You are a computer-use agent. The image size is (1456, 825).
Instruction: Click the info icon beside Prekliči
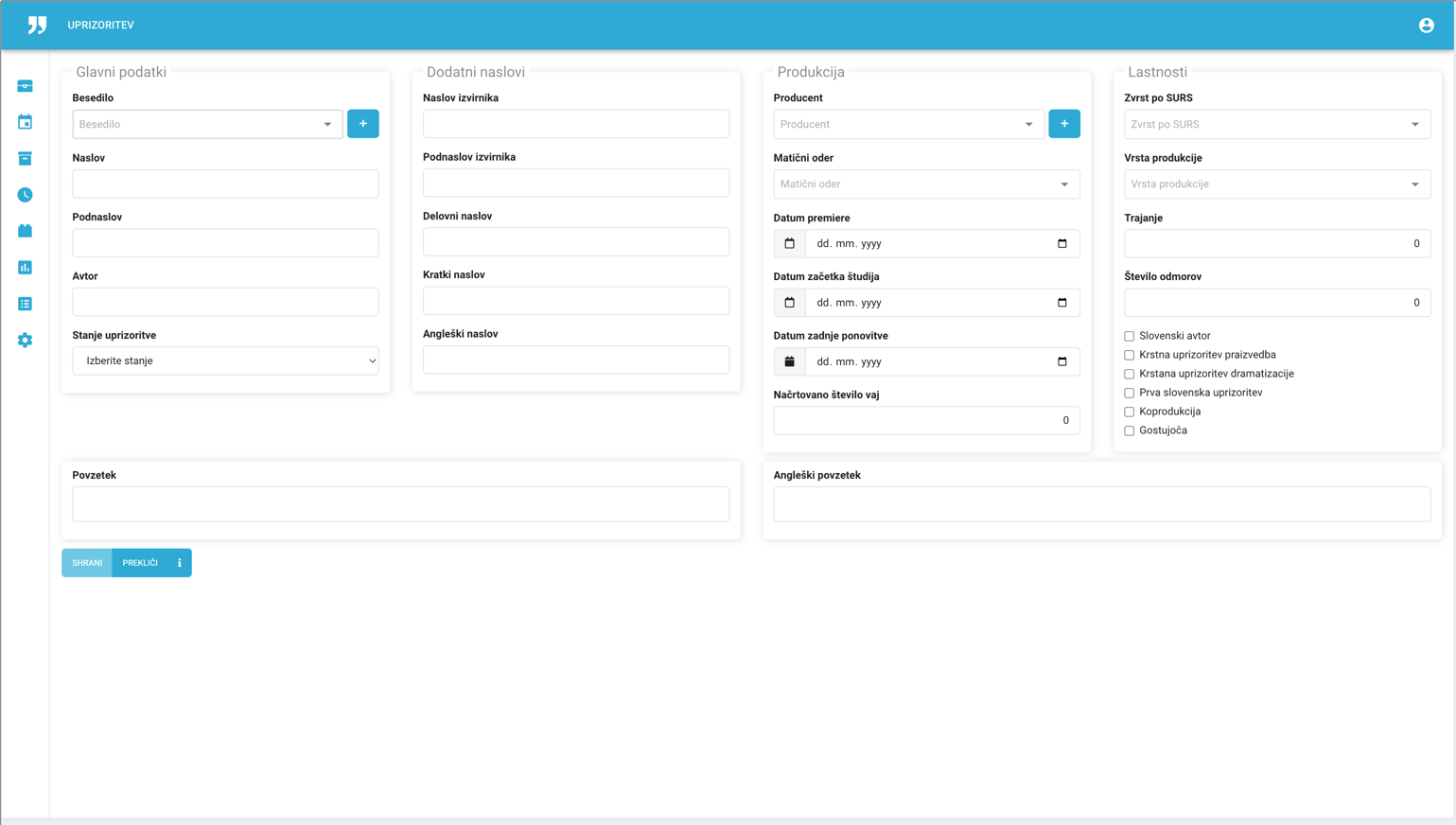[180, 563]
